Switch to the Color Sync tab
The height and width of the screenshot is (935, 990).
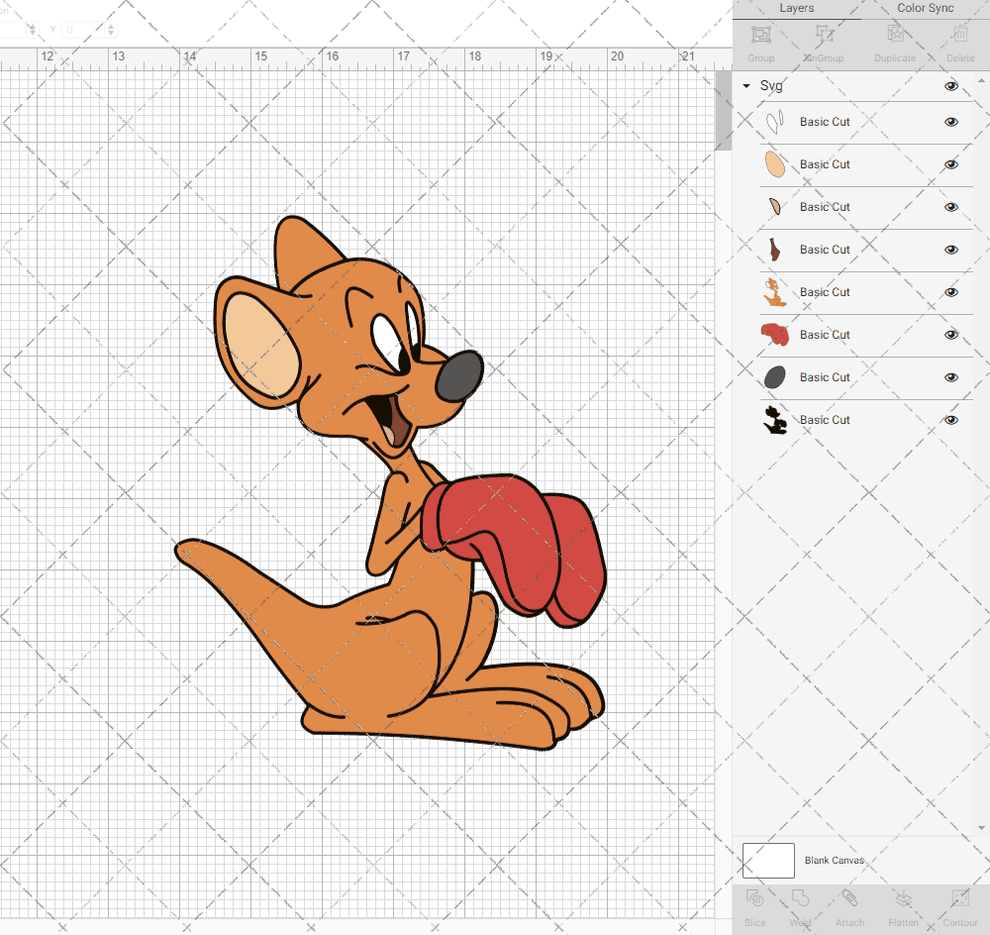(924, 8)
